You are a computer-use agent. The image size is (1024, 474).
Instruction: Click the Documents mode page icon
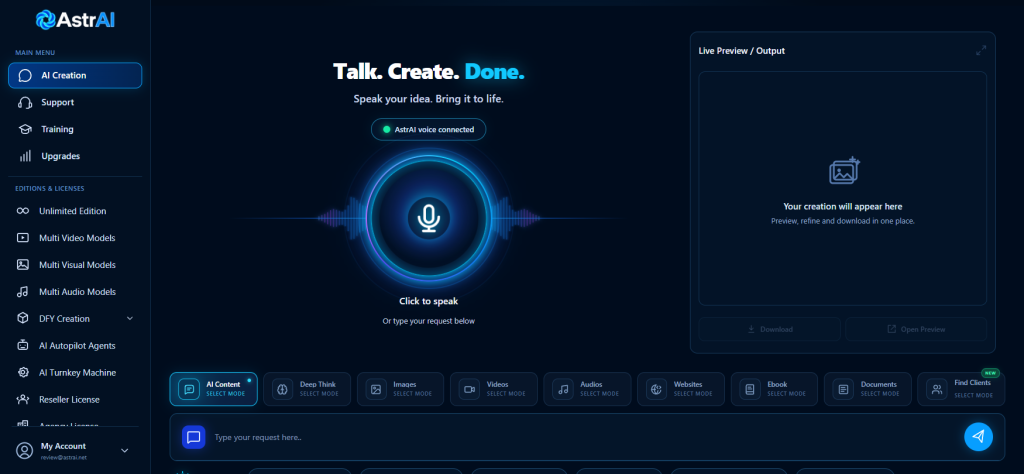[843, 389]
